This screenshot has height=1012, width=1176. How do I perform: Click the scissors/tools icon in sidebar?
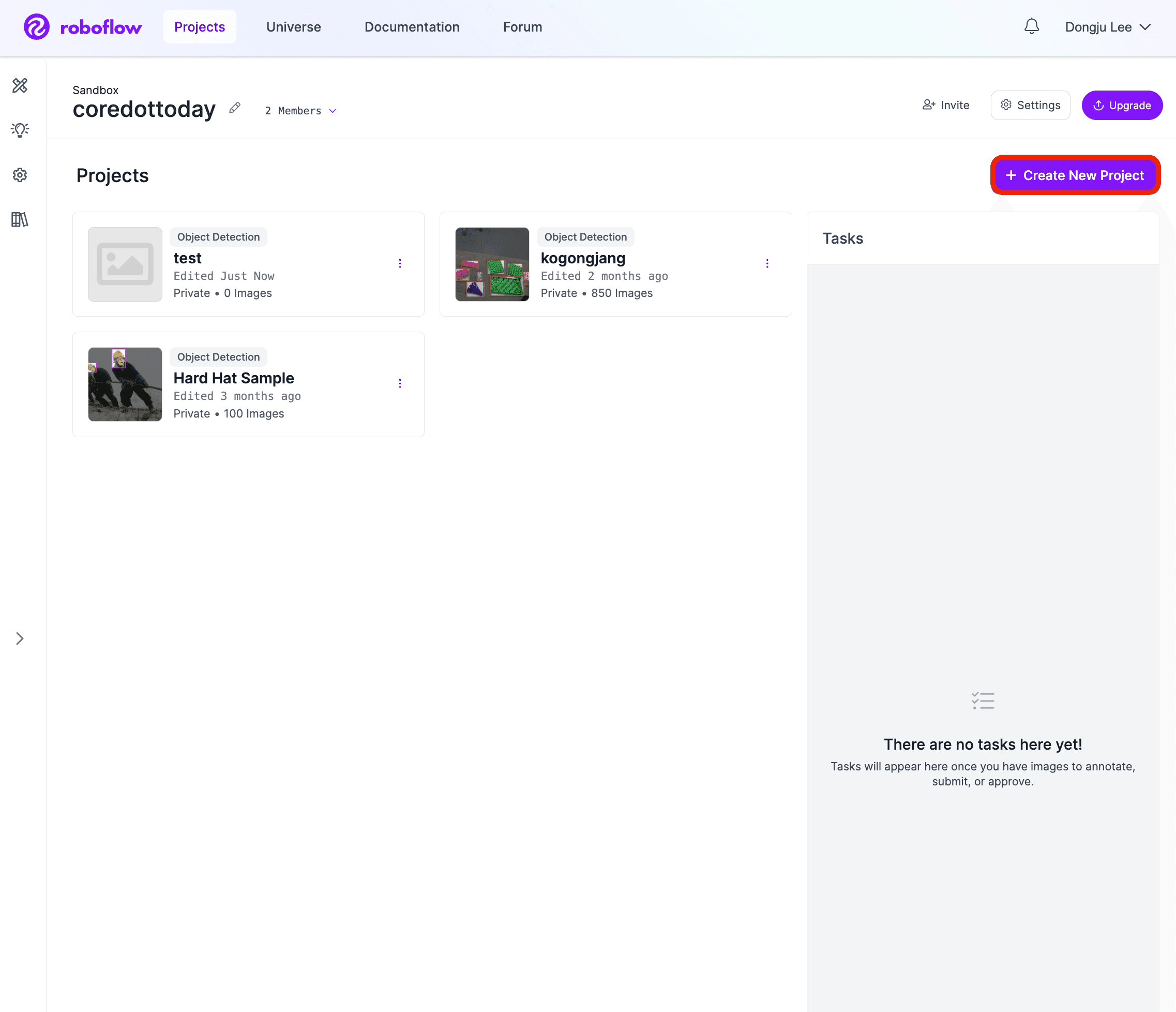coord(21,86)
